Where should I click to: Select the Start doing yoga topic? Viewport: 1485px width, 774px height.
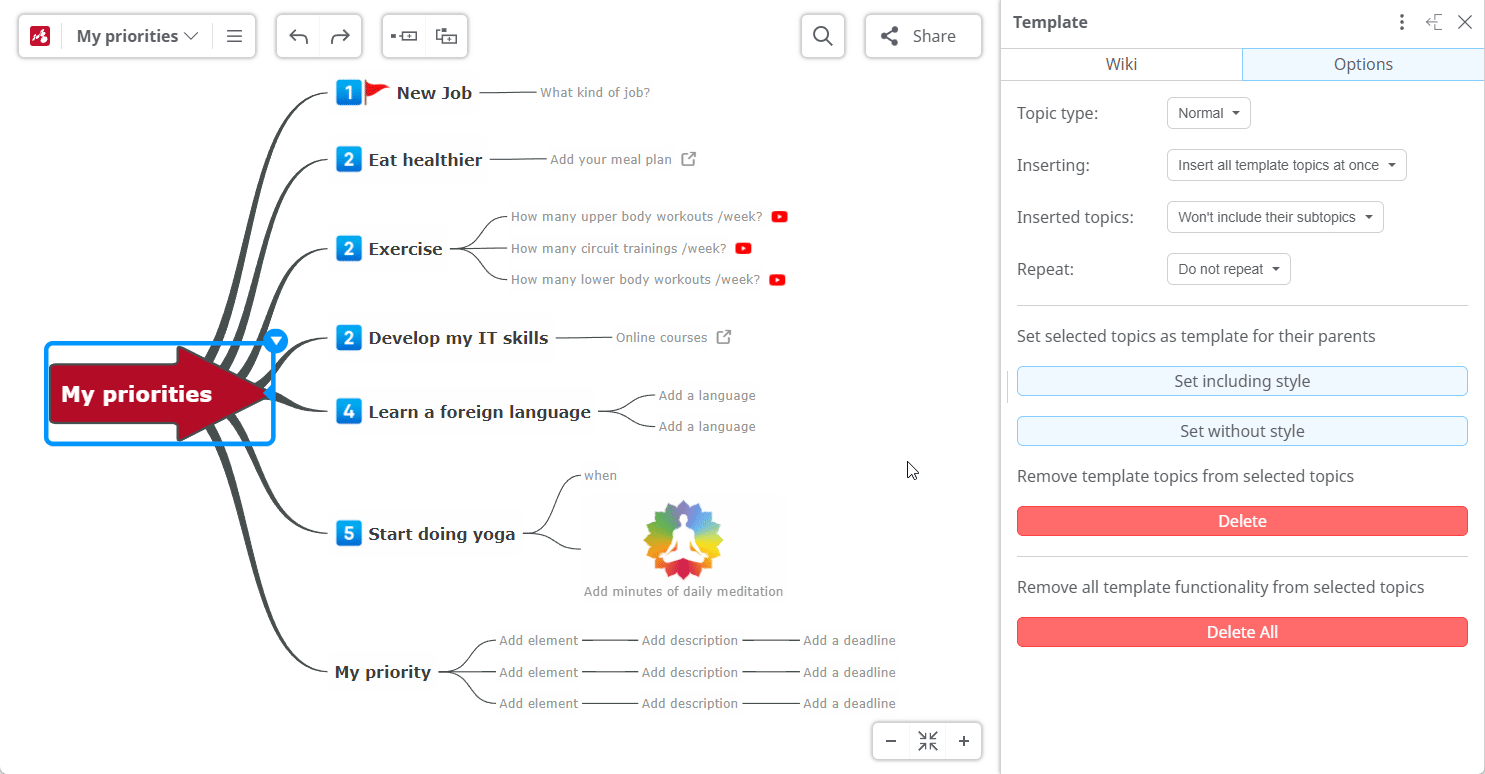tap(442, 533)
